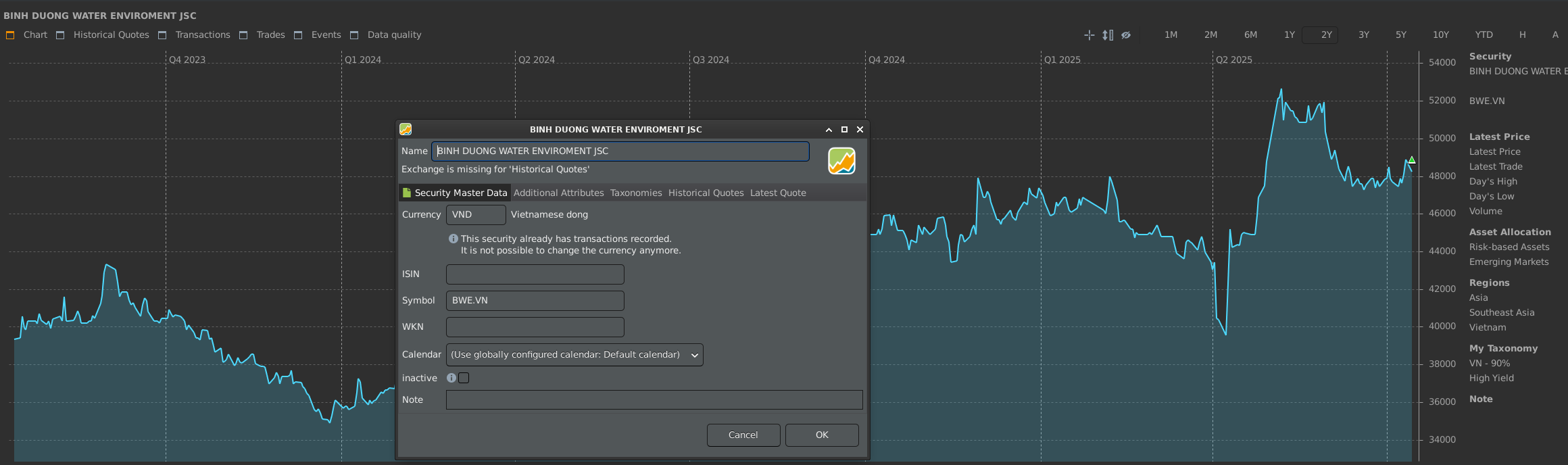
Task: Click the VN - 90% taxonomy entry
Action: (1490, 363)
